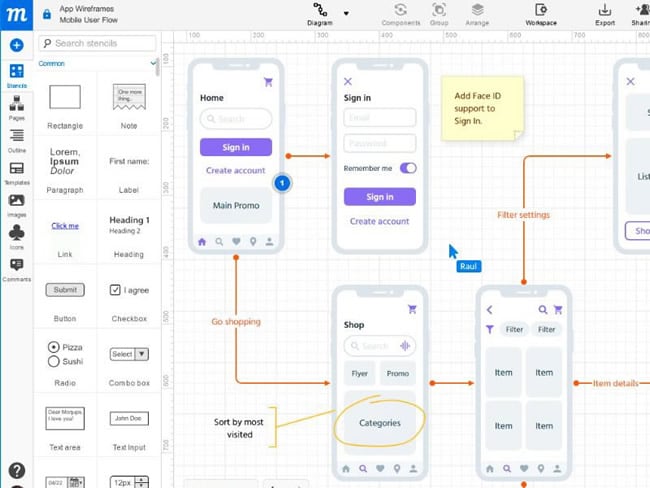Collapse the Common stencils section

(153, 63)
